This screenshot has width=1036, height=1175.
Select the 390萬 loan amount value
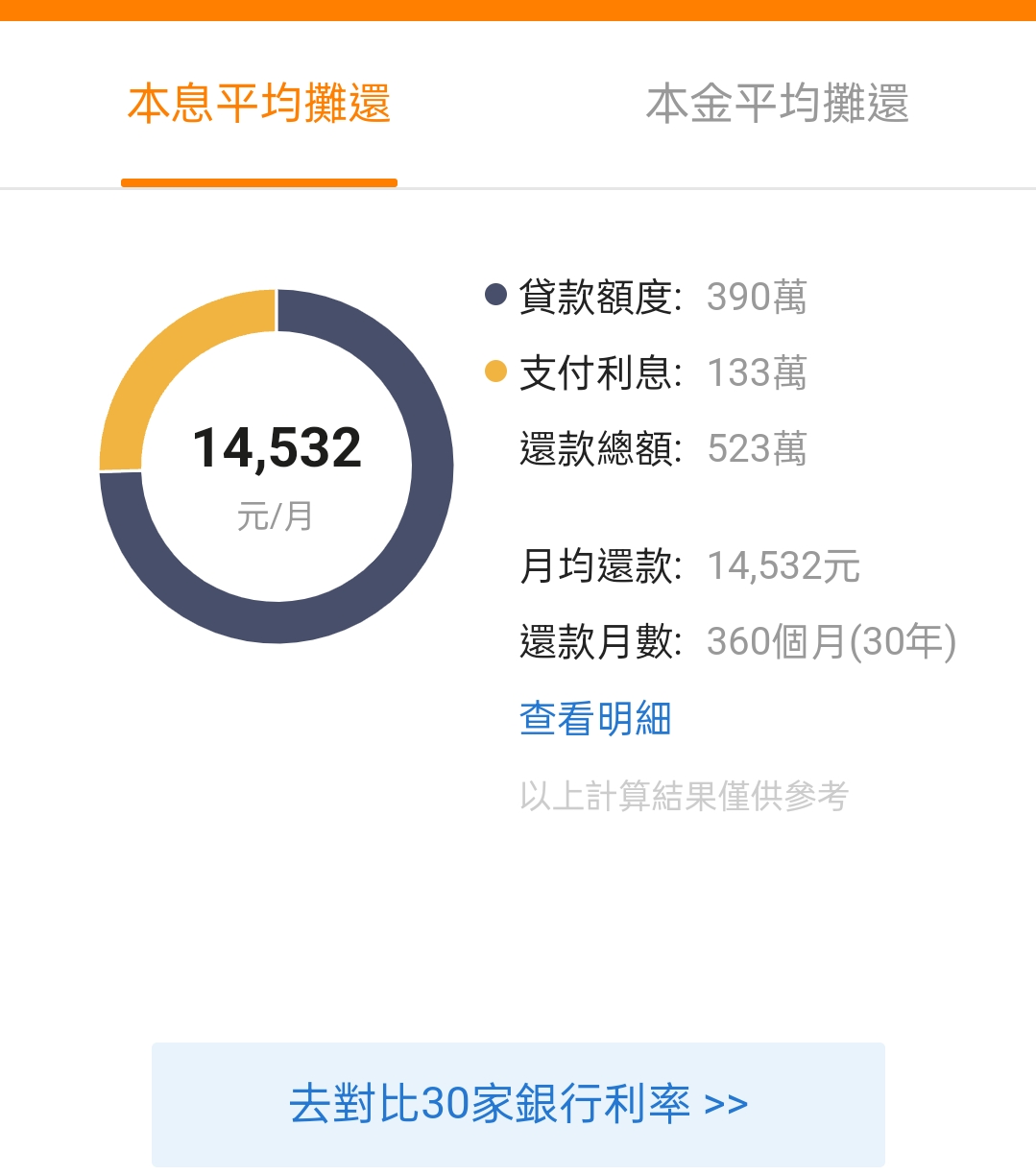pos(757,298)
